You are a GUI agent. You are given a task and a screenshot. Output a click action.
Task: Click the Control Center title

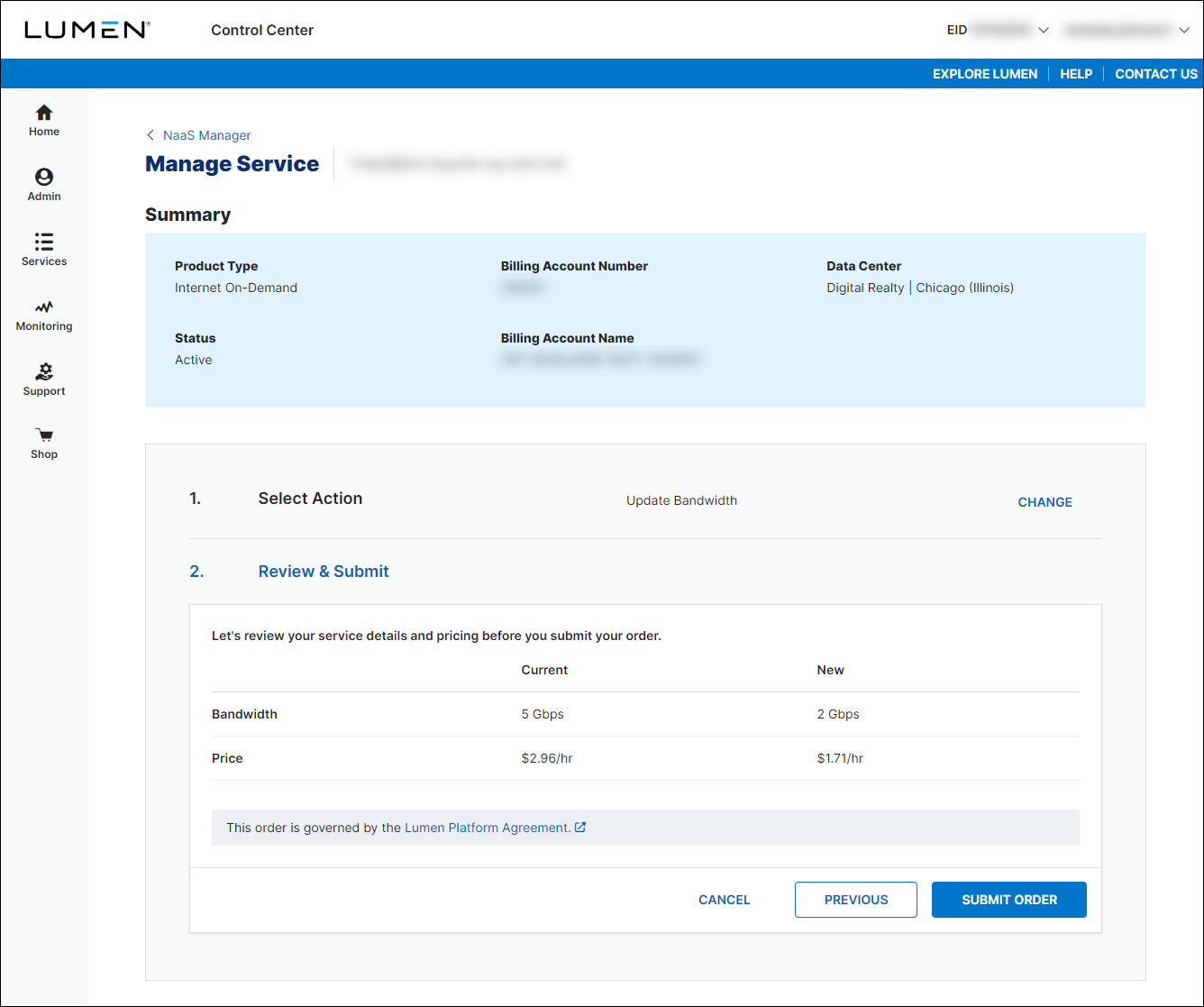tap(262, 30)
